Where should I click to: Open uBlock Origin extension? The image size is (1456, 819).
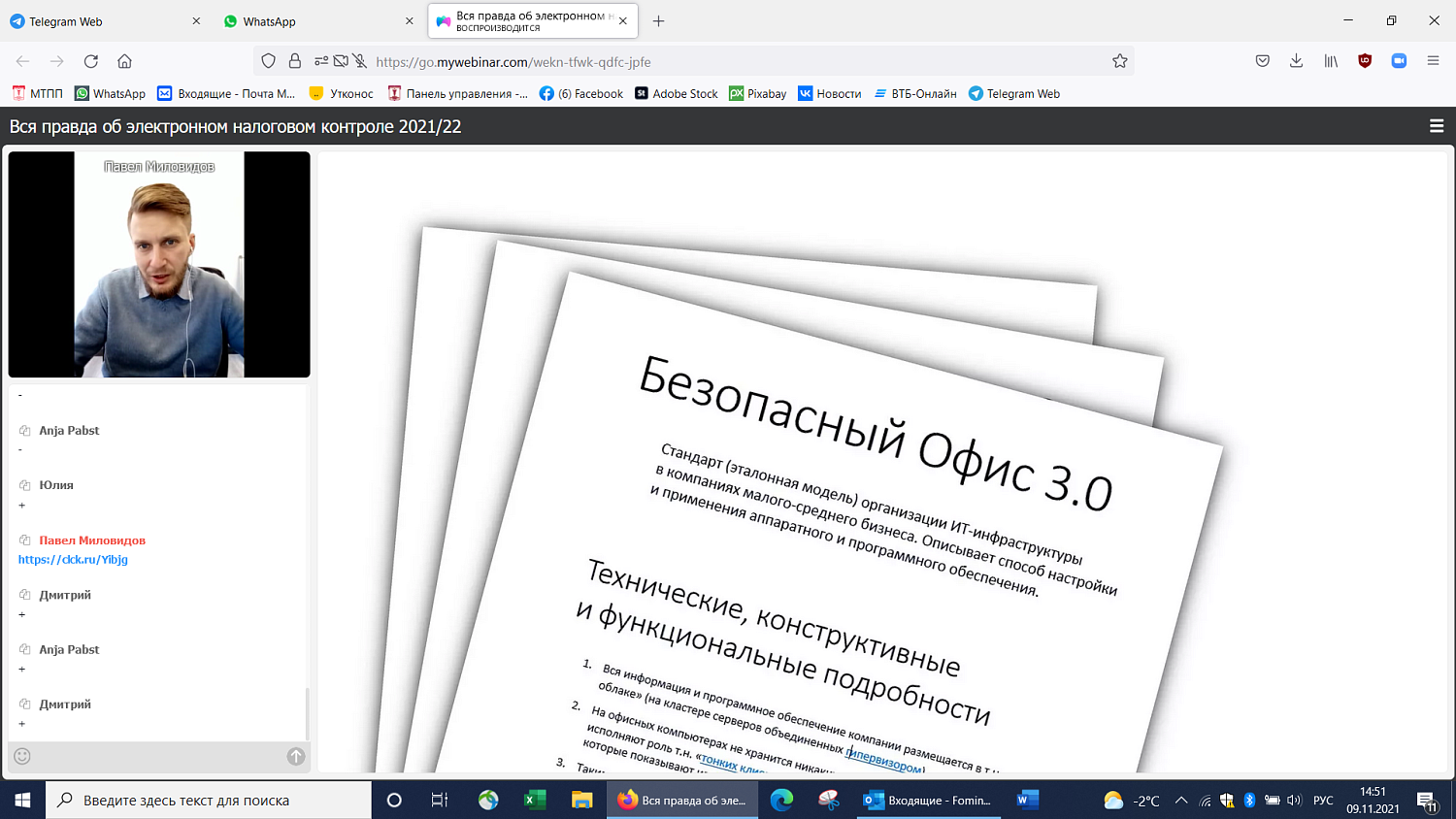pyautogui.click(x=1365, y=61)
